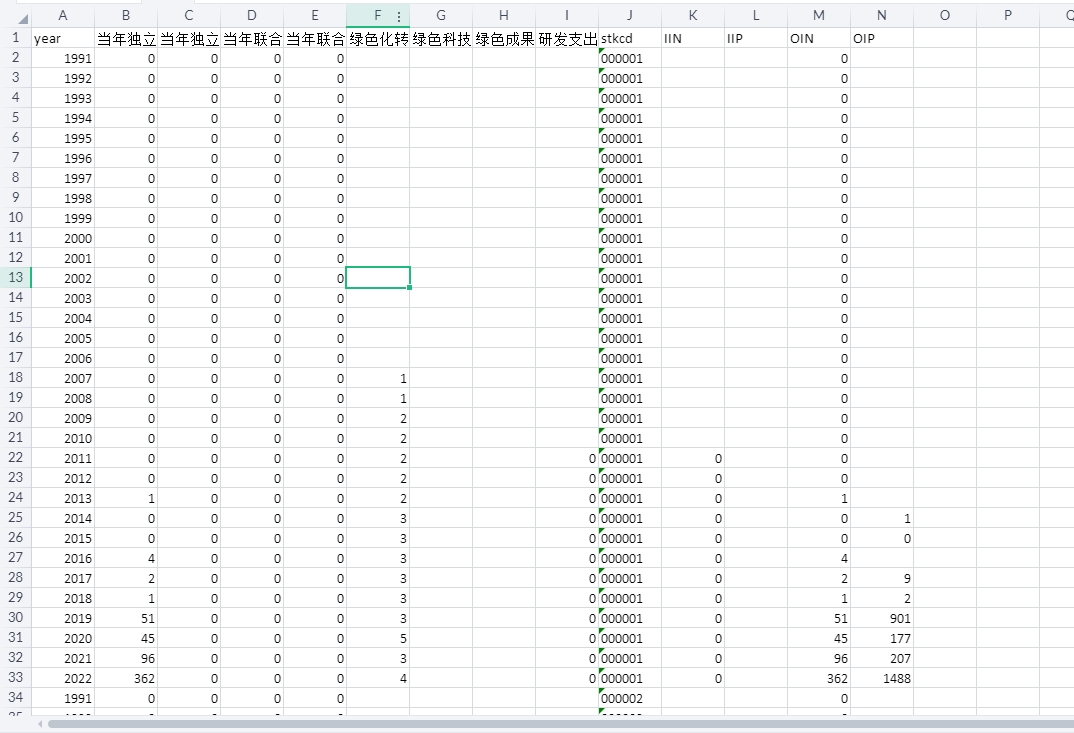Image resolution: width=1074 pixels, height=733 pixels.
Task: Select column N header
Action: 882,15
